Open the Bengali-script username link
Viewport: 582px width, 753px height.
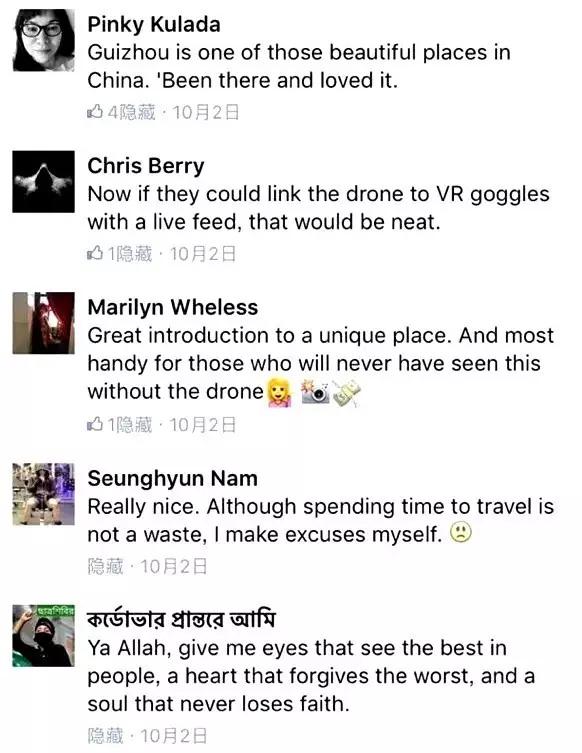tap(181, 619)
